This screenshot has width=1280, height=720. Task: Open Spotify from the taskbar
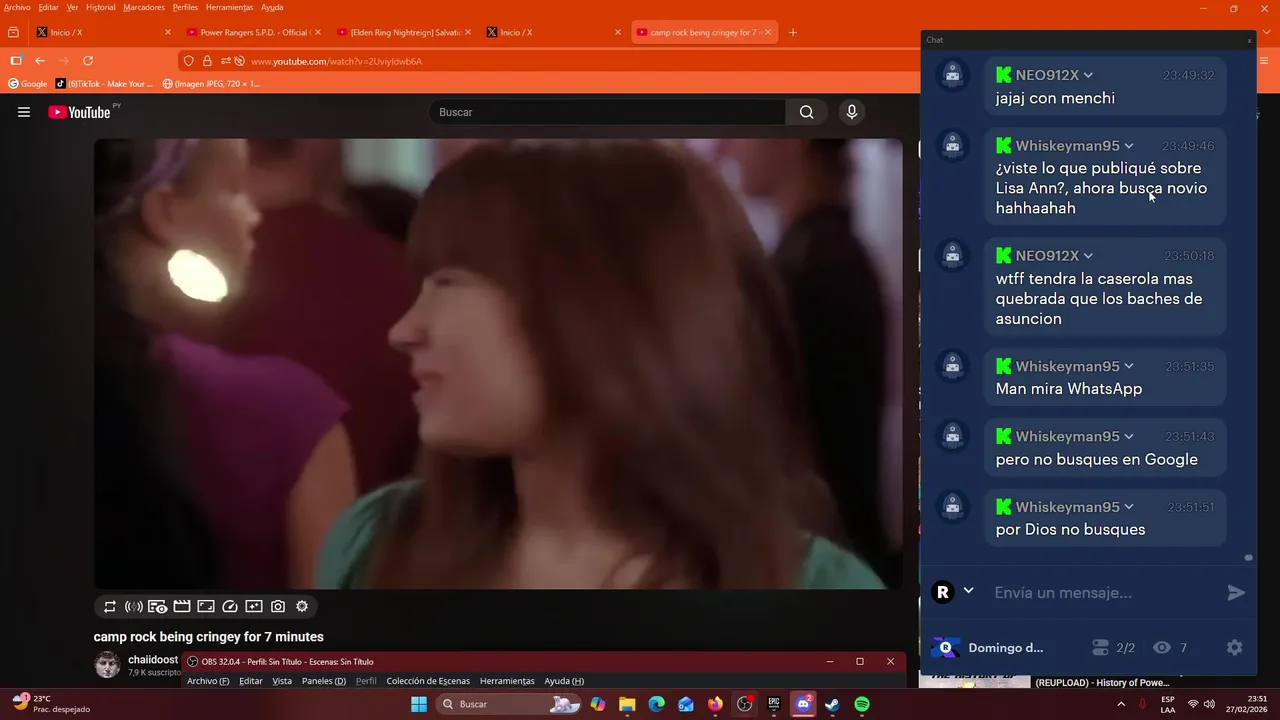(x=862, y=704)
